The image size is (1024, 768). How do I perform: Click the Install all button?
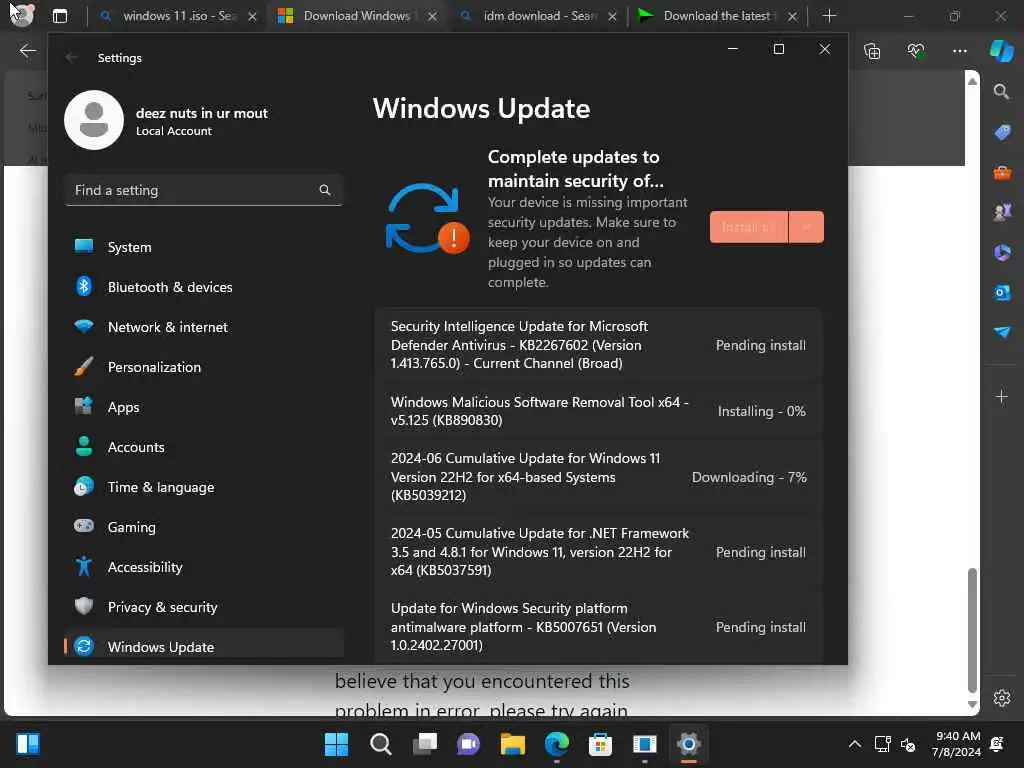(748, 227)
